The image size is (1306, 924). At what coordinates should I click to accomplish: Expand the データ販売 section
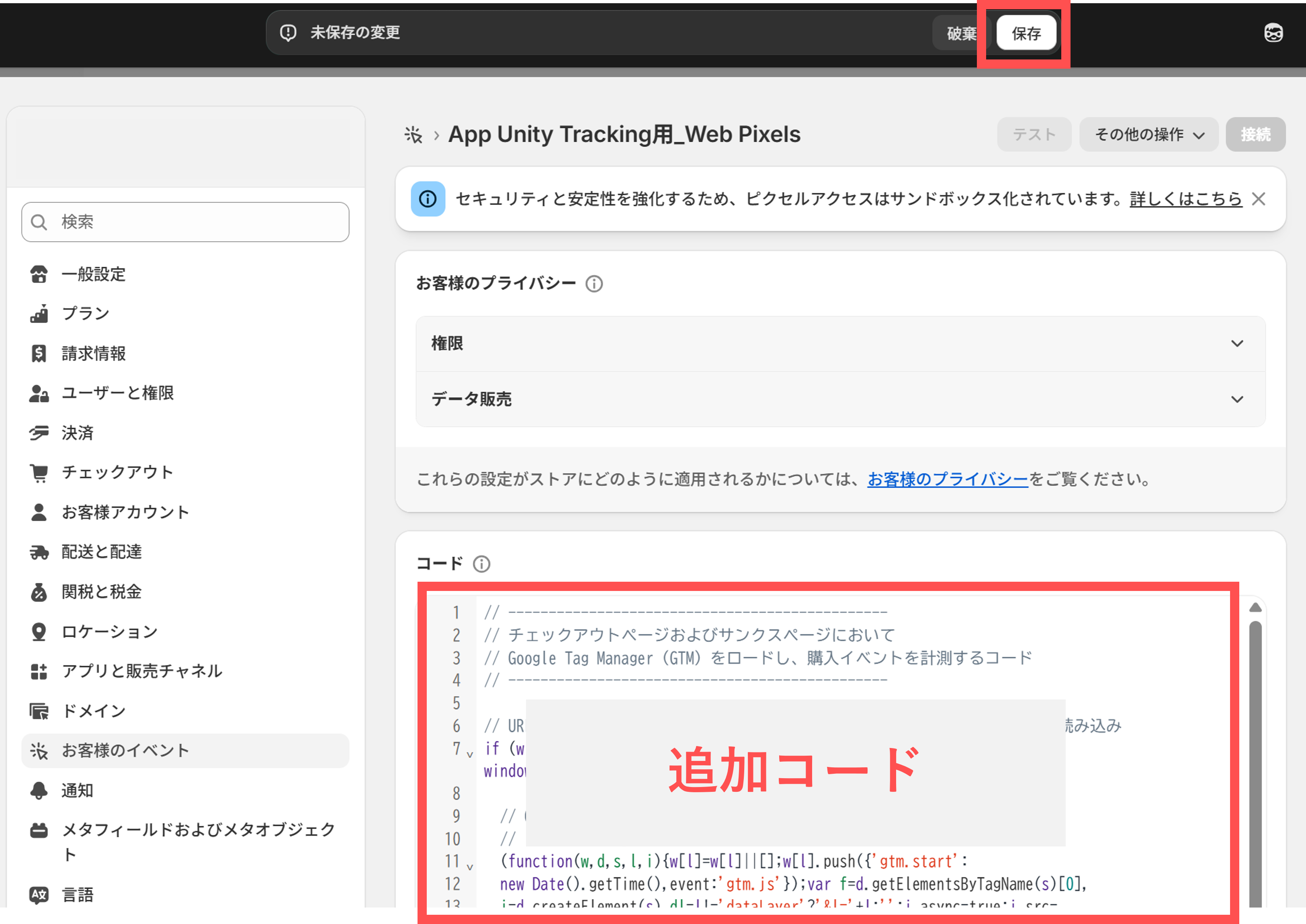point(841,399)
